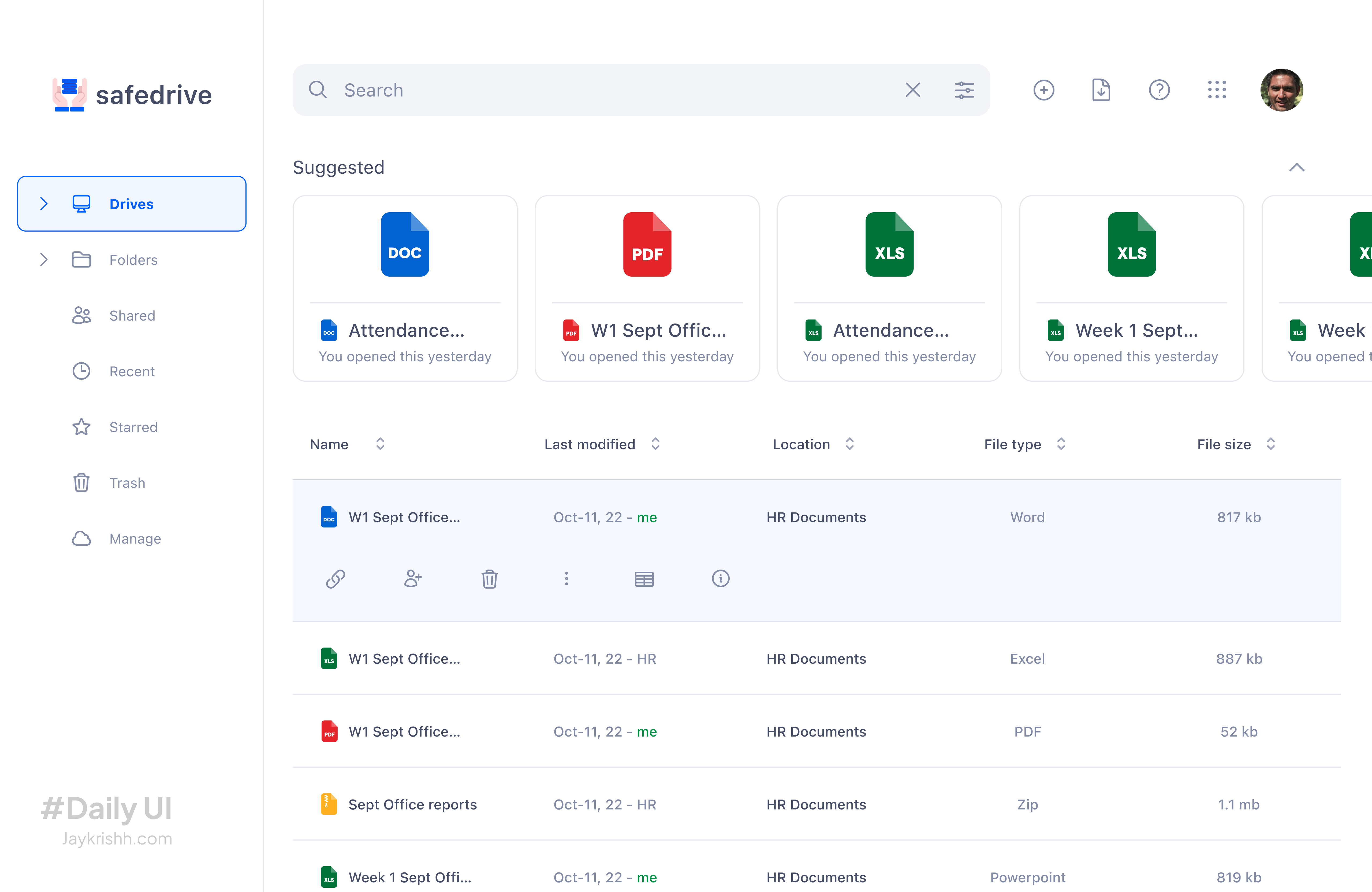Sort by Last modified column arrows
Image resolution: width=1372 pixels, height=892 pixels.
tap(655, 444)
